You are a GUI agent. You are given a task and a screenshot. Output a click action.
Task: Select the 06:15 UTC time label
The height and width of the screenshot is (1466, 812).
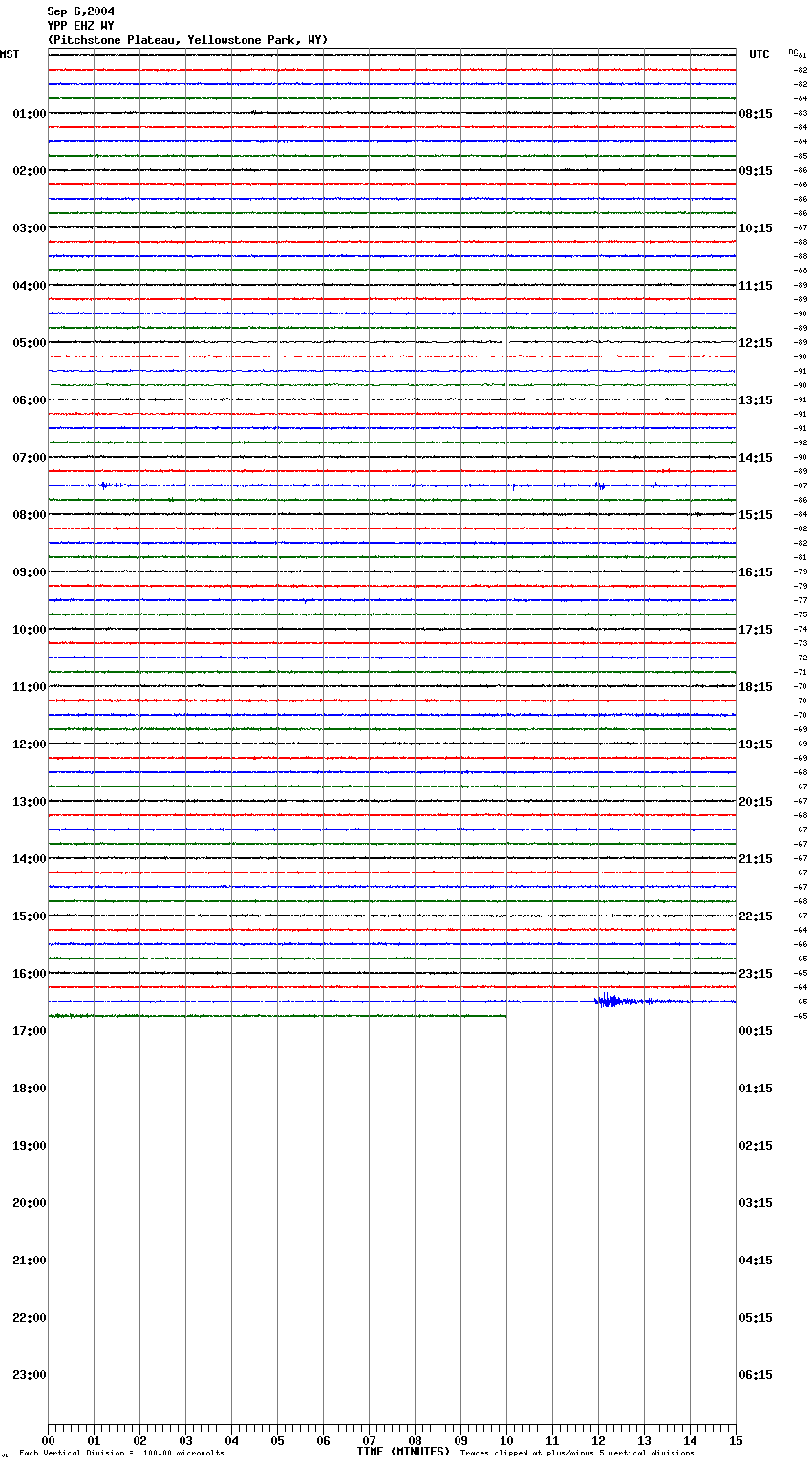tap(756, 1375)
